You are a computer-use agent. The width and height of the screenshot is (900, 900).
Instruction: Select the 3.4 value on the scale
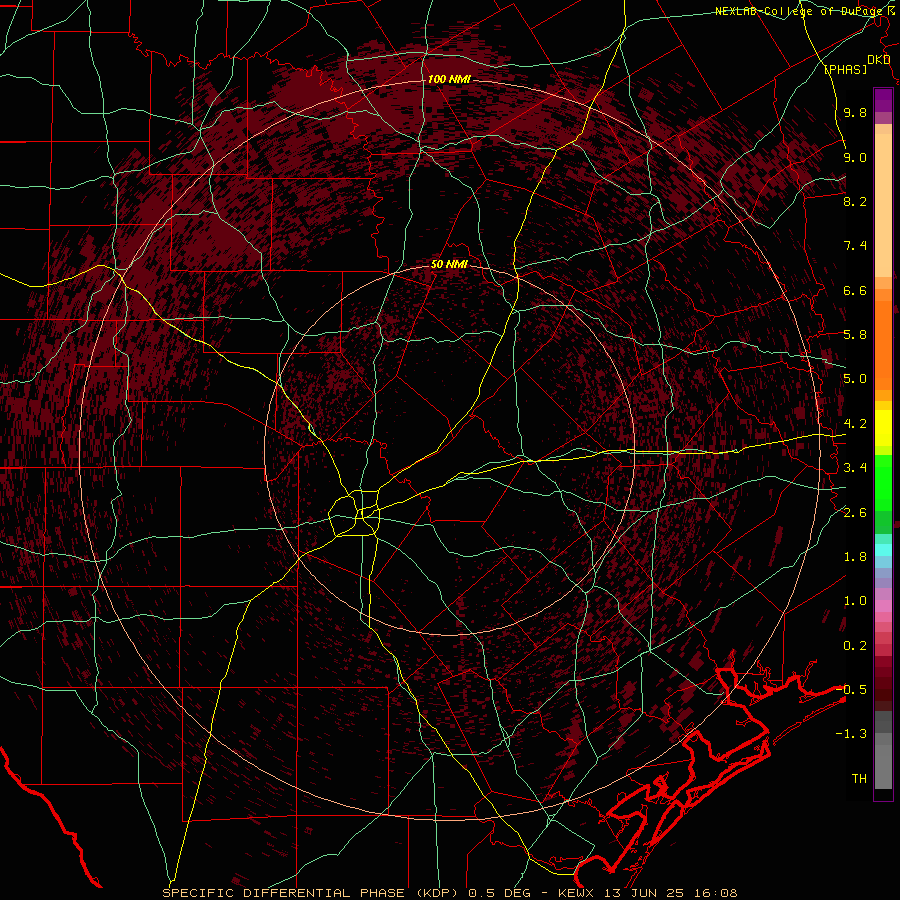[x=855, y=468]
